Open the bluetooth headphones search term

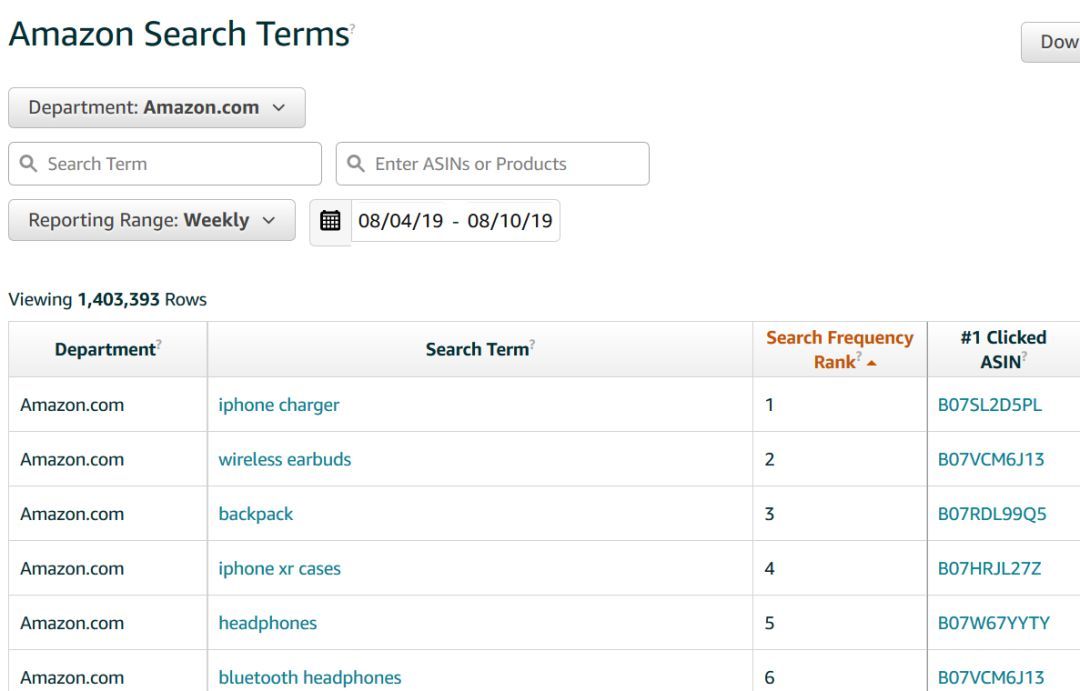(x=310, y=677)
